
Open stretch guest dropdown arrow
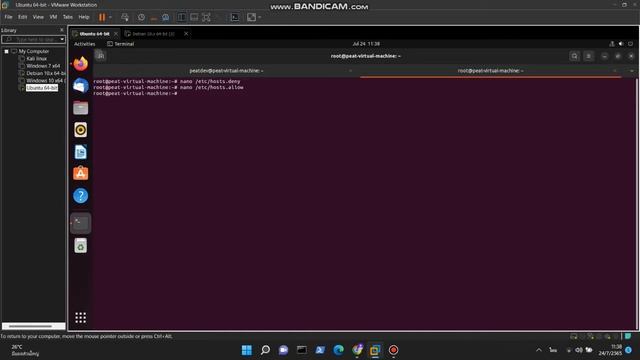260,17
